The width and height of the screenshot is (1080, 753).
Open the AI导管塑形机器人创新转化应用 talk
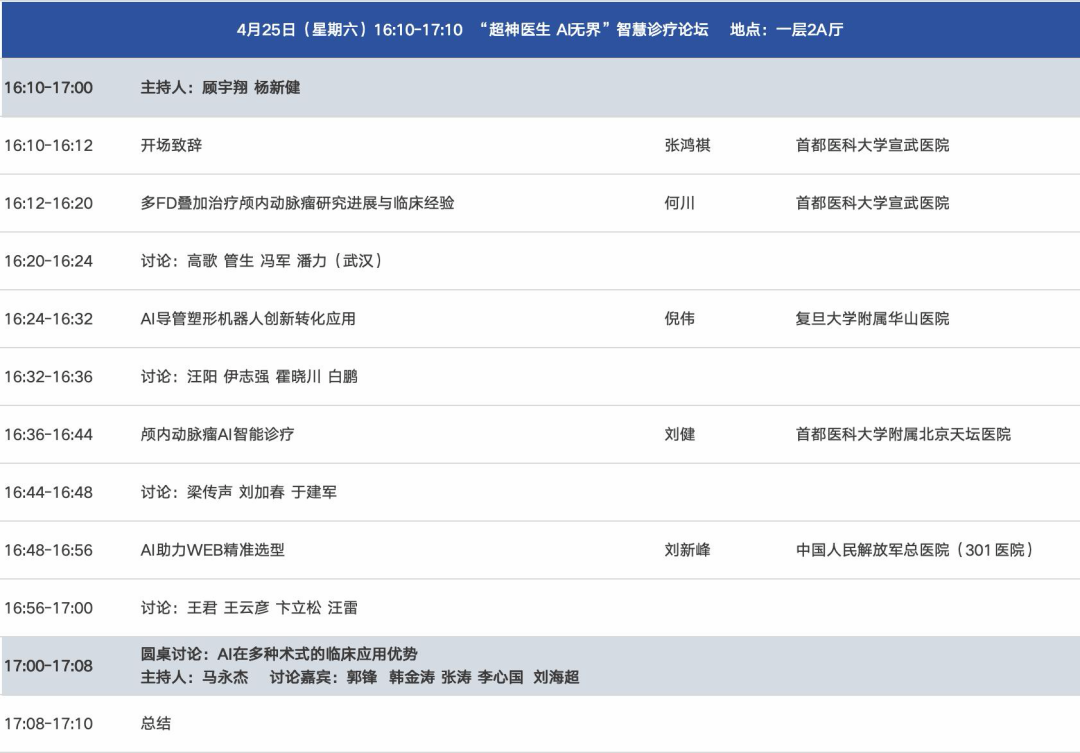click(x=248, y=319)
